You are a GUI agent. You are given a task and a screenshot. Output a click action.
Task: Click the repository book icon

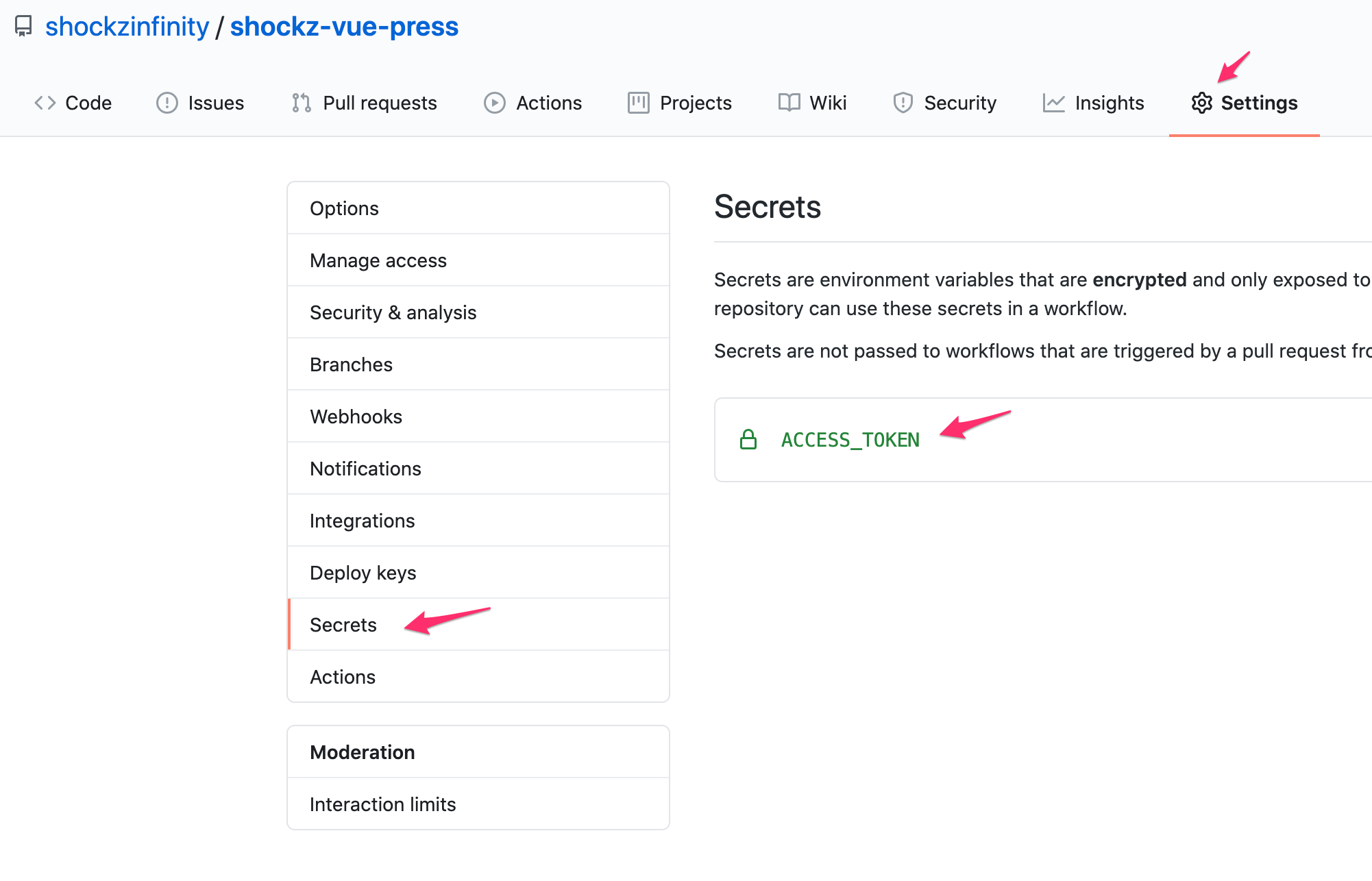[x=23, y=26]
